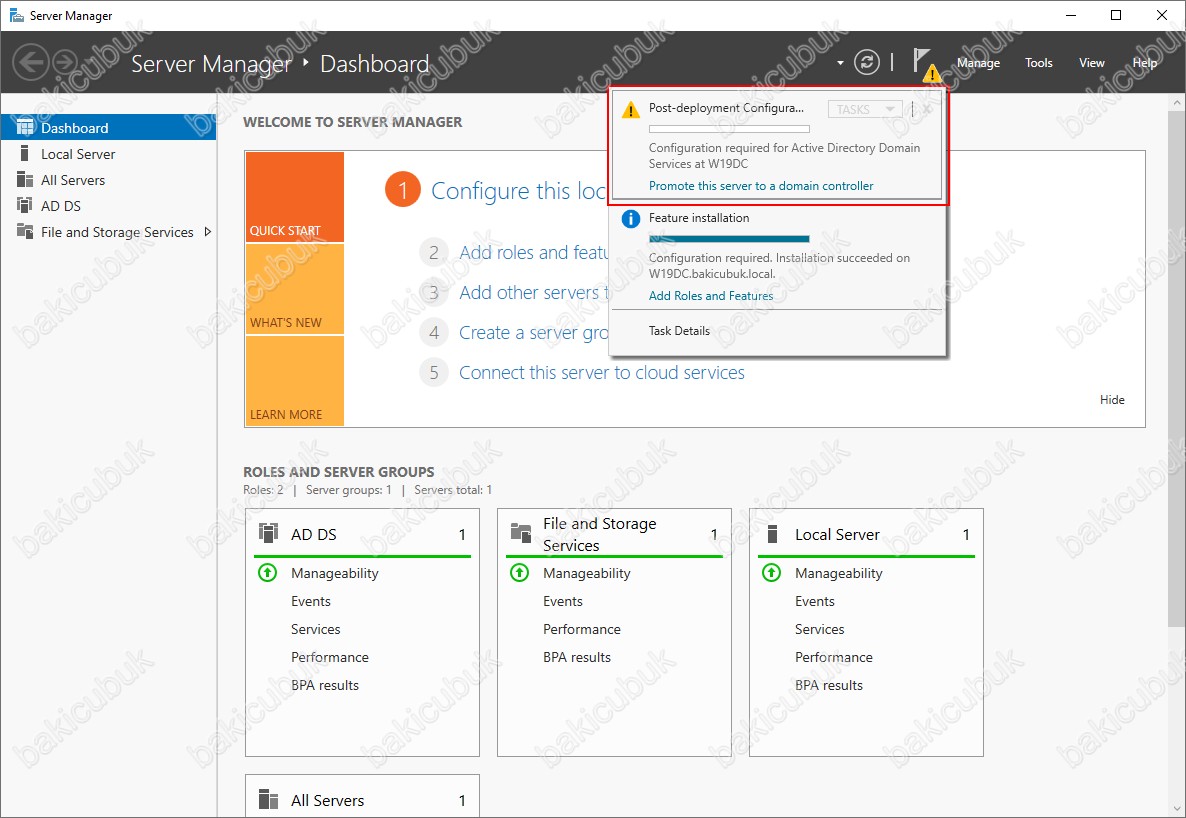Image resolution: width=1186 pixels, height=818 pixels.
Task: Open File and Storage Services BPA results
Action: (x=577, y=657)
